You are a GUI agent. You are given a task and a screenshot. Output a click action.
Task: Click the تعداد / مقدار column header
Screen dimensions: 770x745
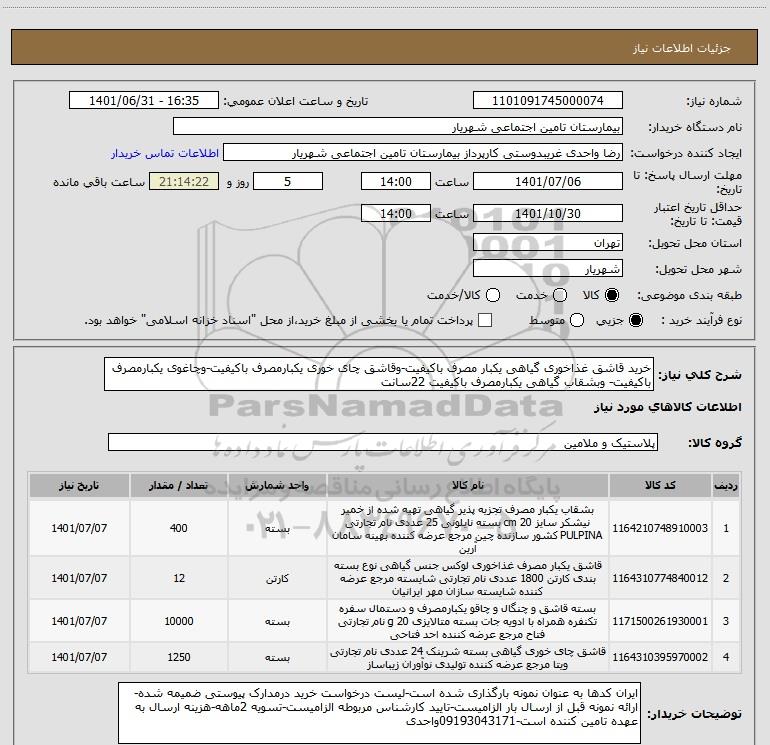click(179, 486)
